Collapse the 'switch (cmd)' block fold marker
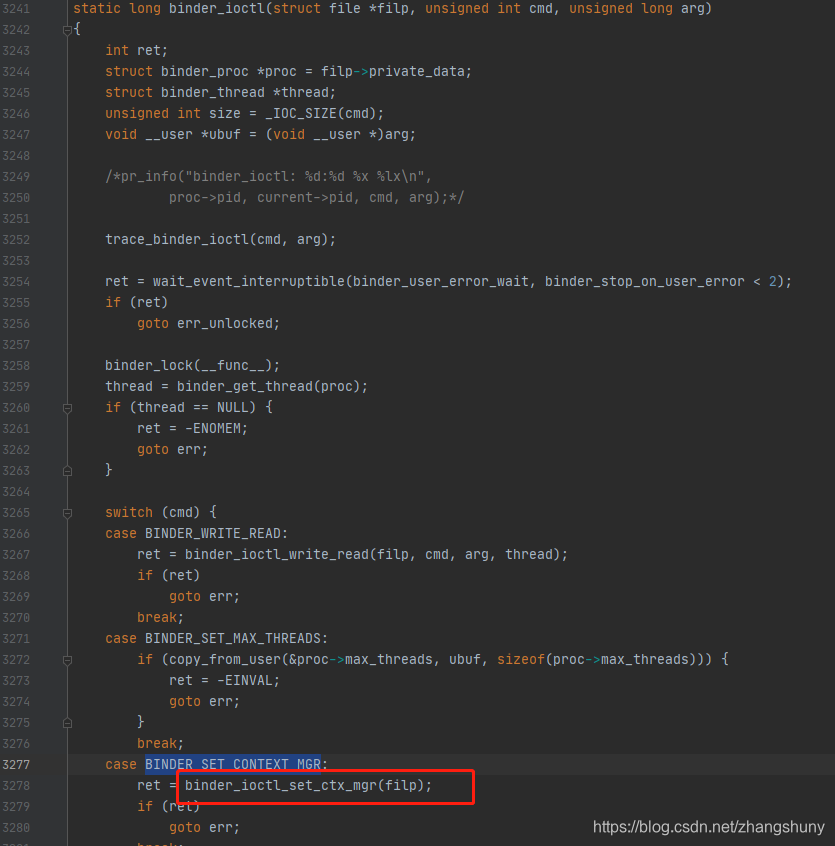The image size is (835, 846). coord(67,513)
